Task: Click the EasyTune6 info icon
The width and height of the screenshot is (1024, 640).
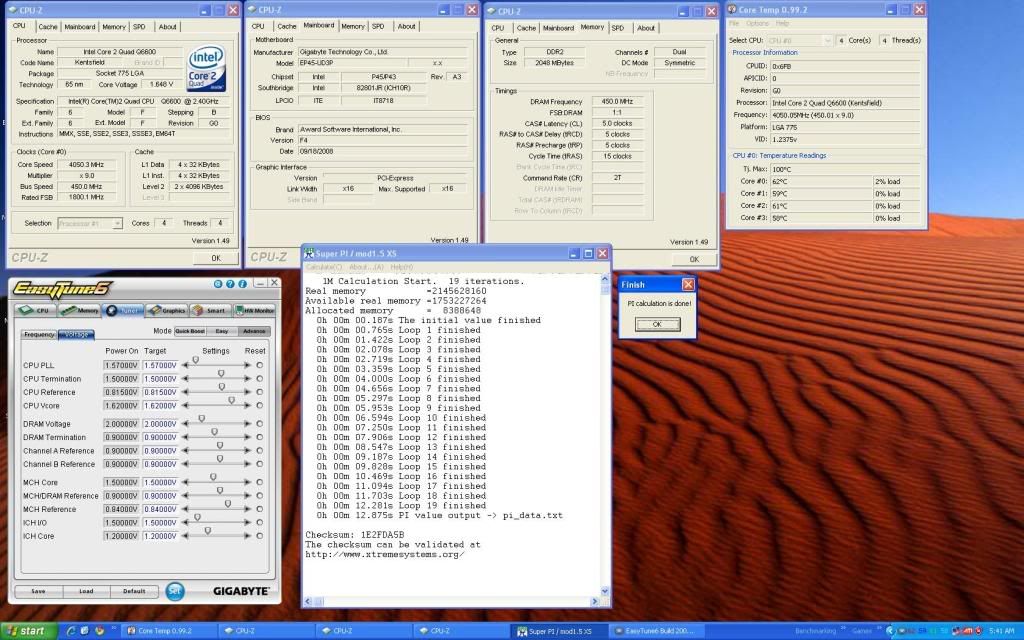Action: pos(242,284)
